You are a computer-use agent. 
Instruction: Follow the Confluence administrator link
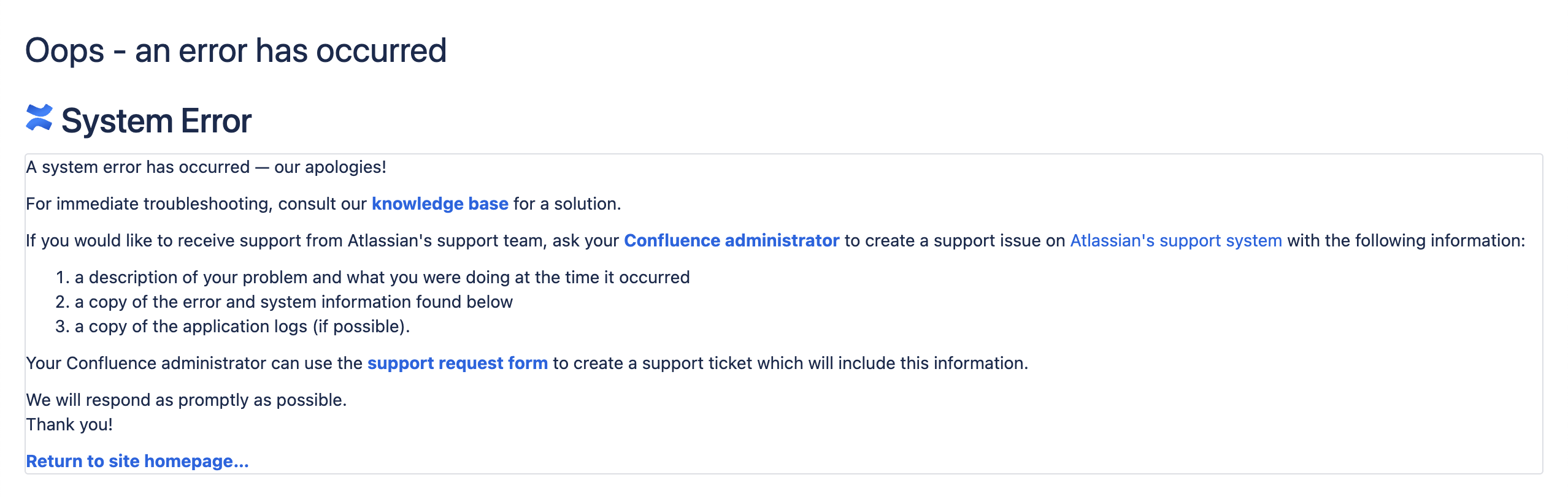click(x=731, y=241)
